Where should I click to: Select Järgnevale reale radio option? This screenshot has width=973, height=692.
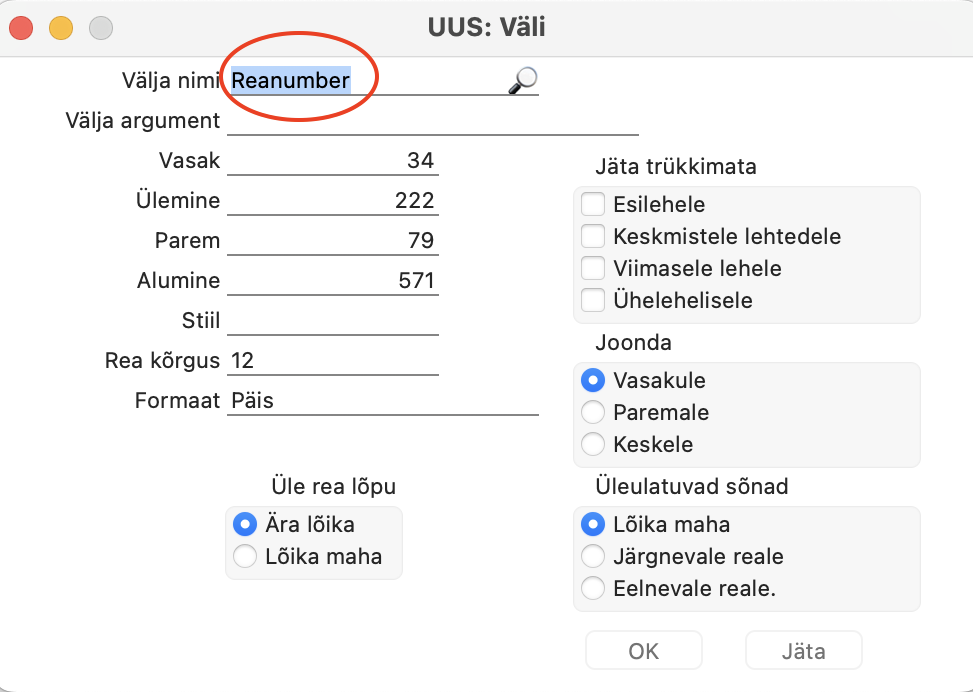(x=593, y=556)
